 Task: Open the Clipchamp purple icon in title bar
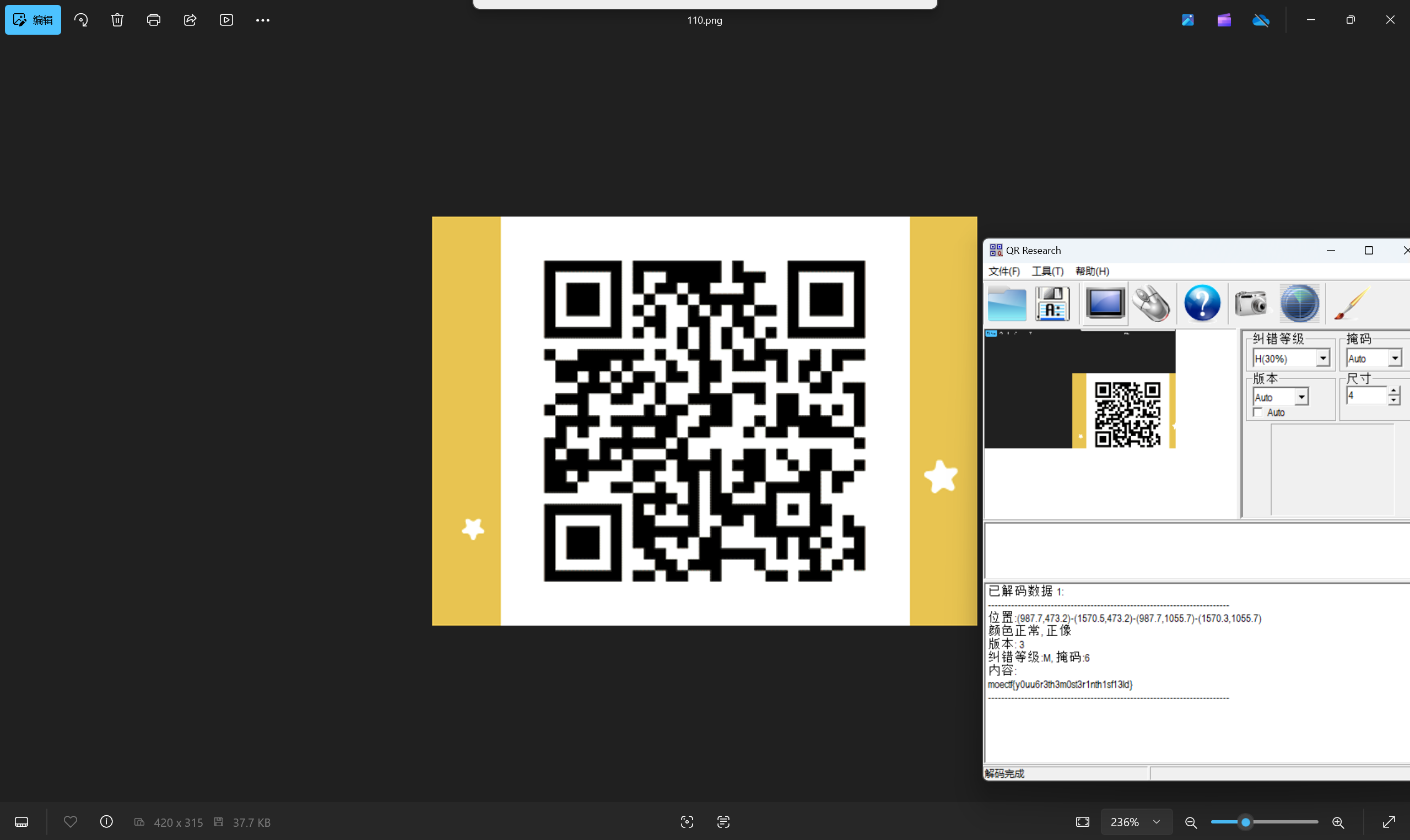[1224, 20]
